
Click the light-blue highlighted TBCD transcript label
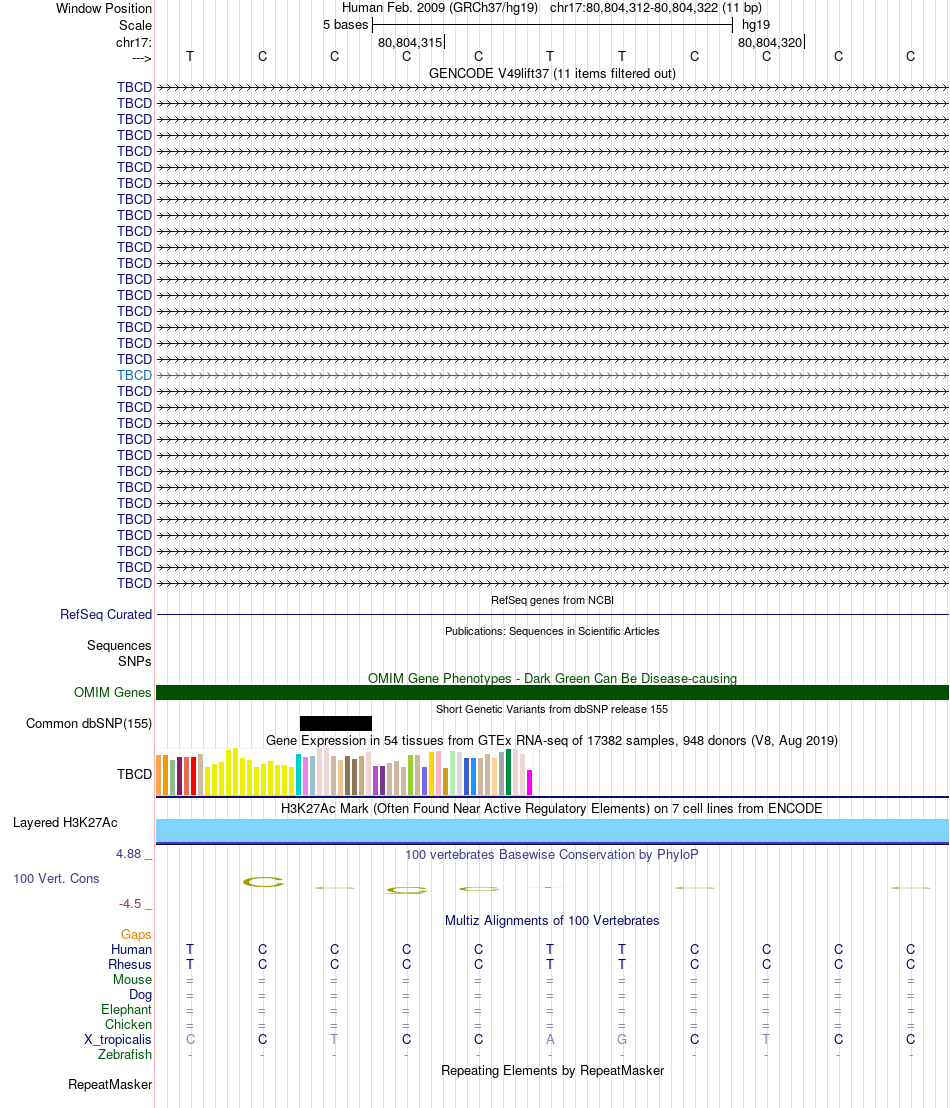click(x=134, y=375)
